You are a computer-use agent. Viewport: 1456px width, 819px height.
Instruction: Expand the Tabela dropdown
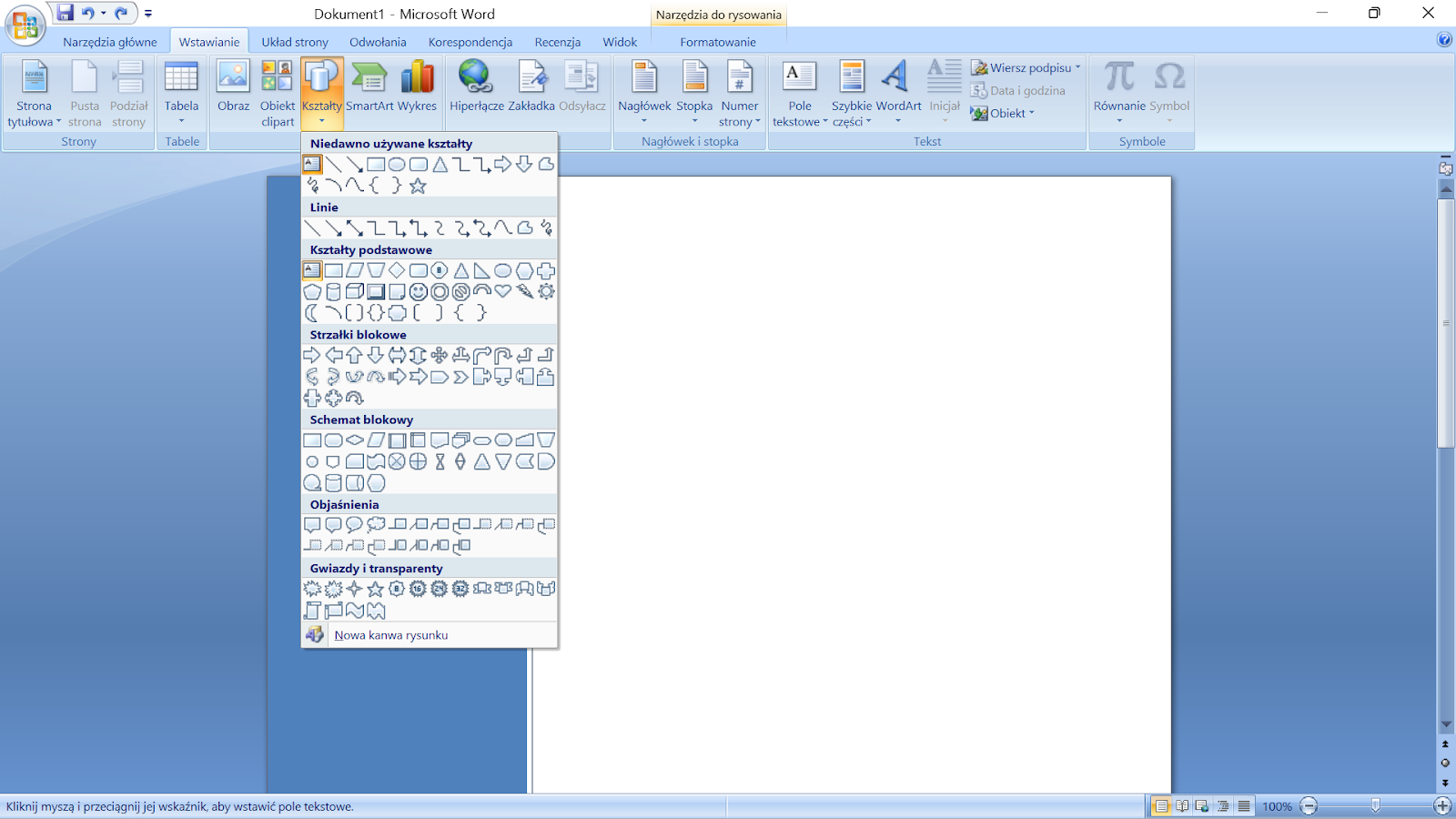click(181, 121)
